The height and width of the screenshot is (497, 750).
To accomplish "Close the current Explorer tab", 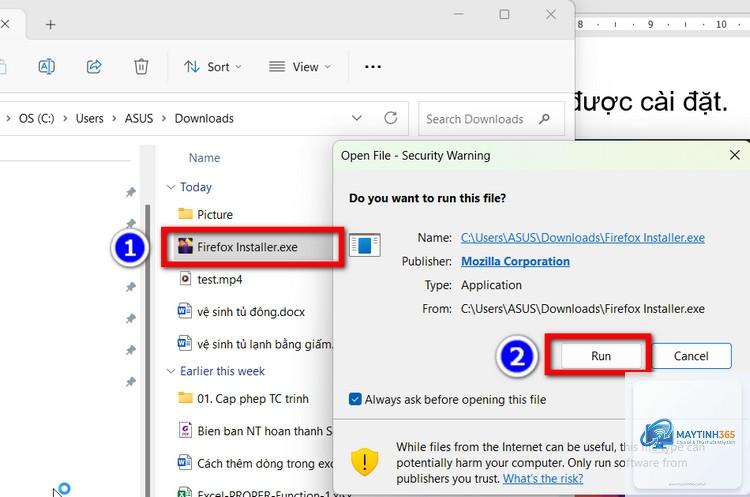I will (5, 24).
